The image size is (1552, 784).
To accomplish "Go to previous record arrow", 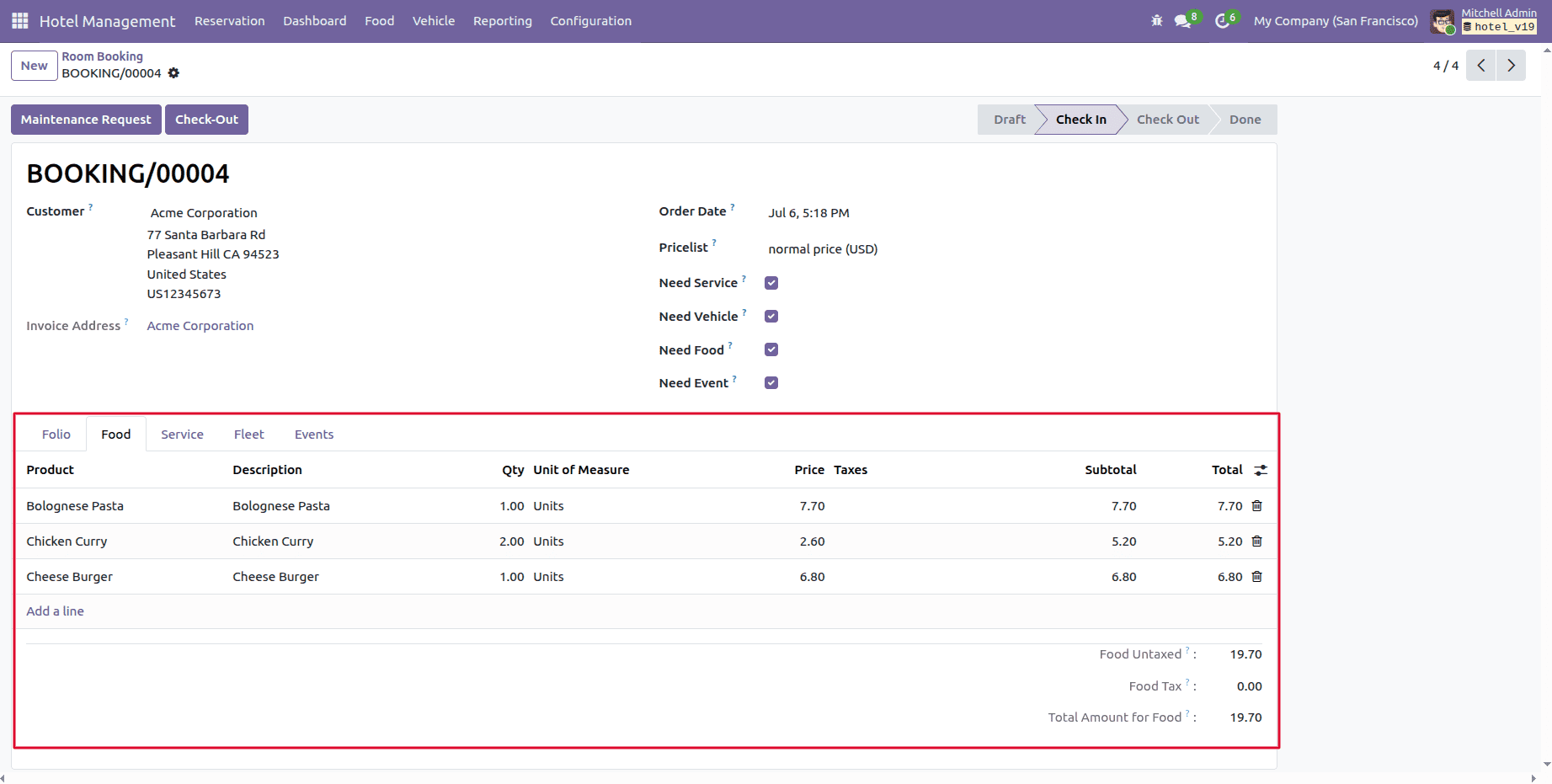I will 1480,66.
